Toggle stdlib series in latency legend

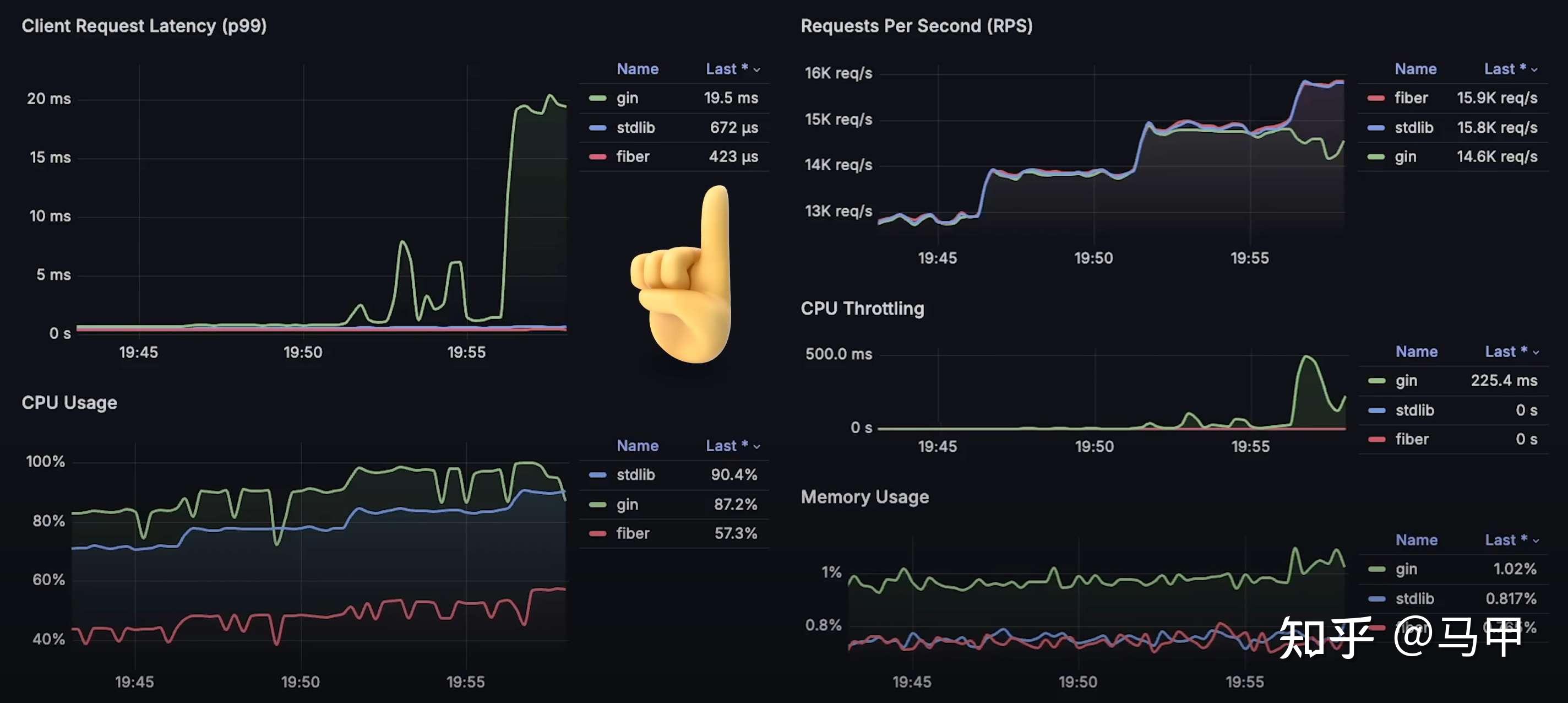635,127
